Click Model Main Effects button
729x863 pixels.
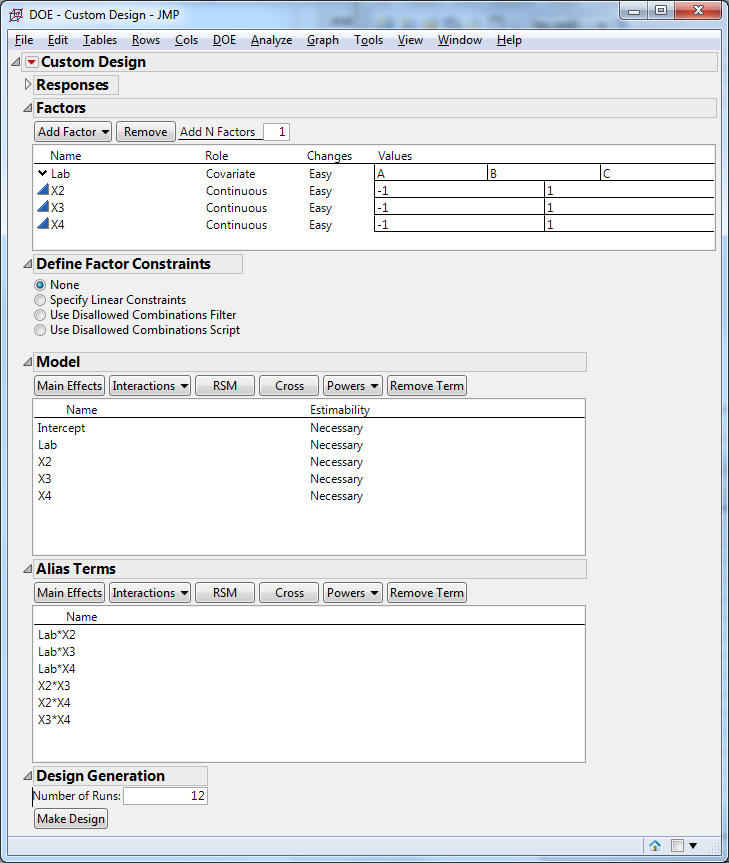coord(69,386)
